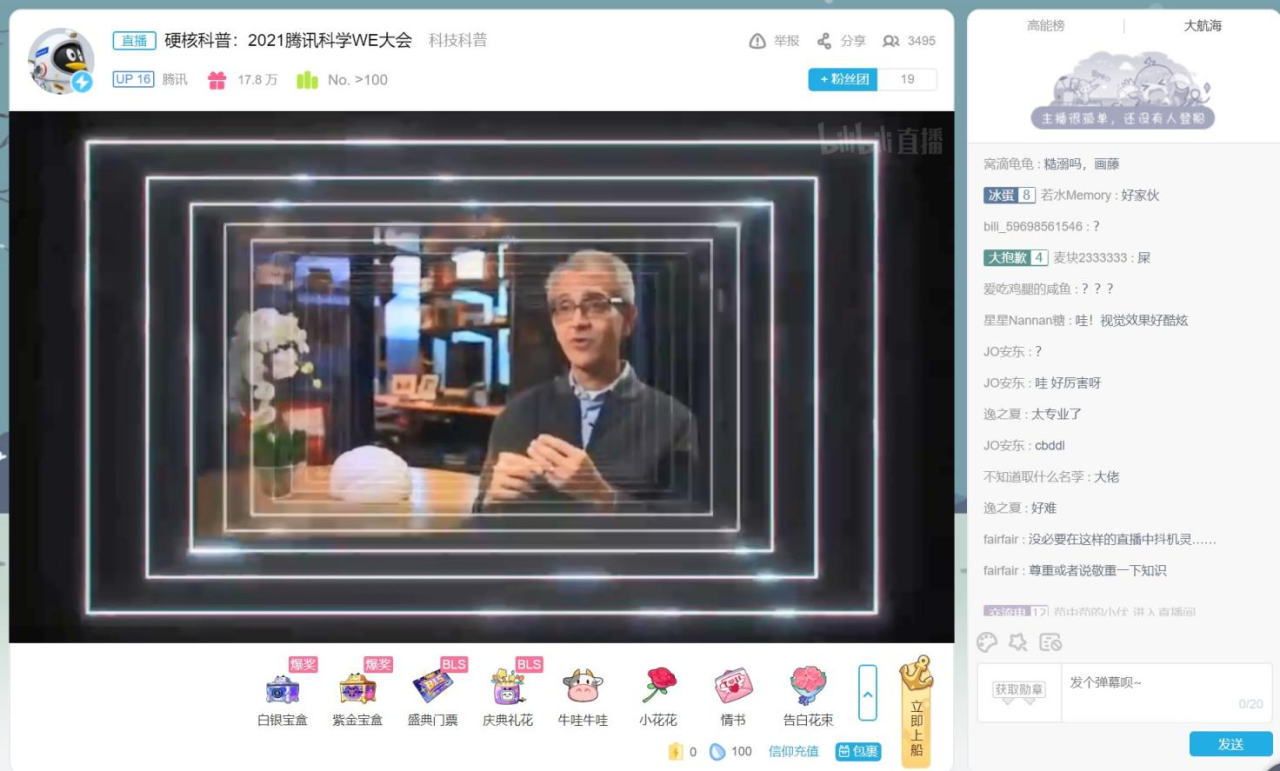Viewport: 1280px width, 771px height.
Task: Click the 发送 send button
Action: 1231,744
